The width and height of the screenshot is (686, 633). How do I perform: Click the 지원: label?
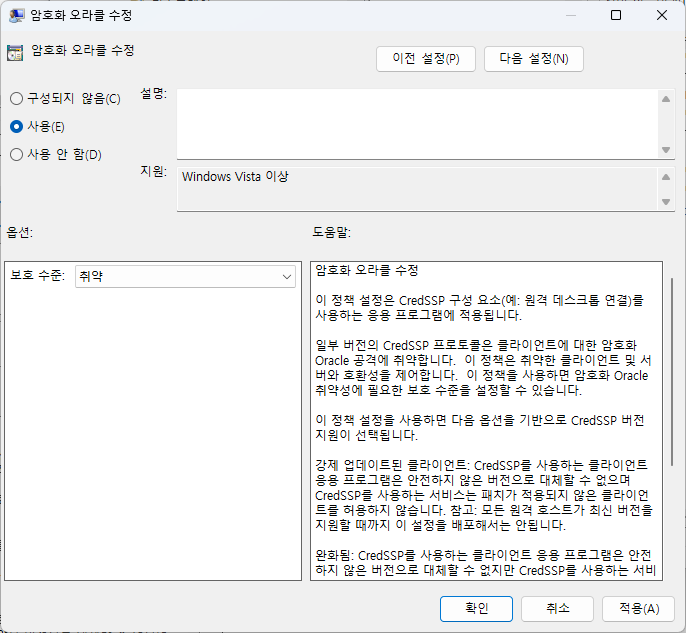[x=154, y=171]
